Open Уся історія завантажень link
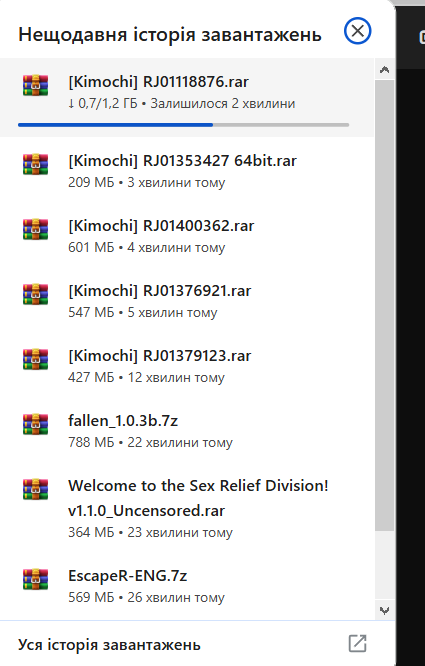 coord(109,645)
